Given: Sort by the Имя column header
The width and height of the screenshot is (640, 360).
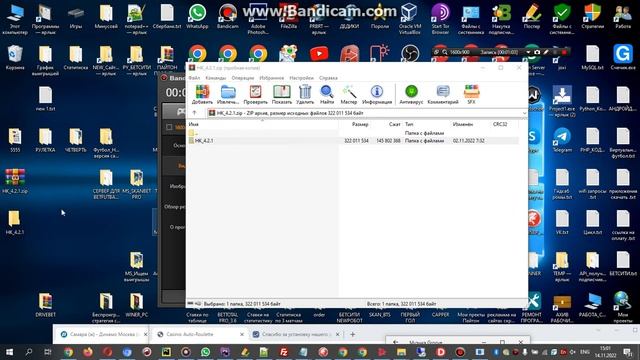Looking at the screenshot, I should [193, 124].
